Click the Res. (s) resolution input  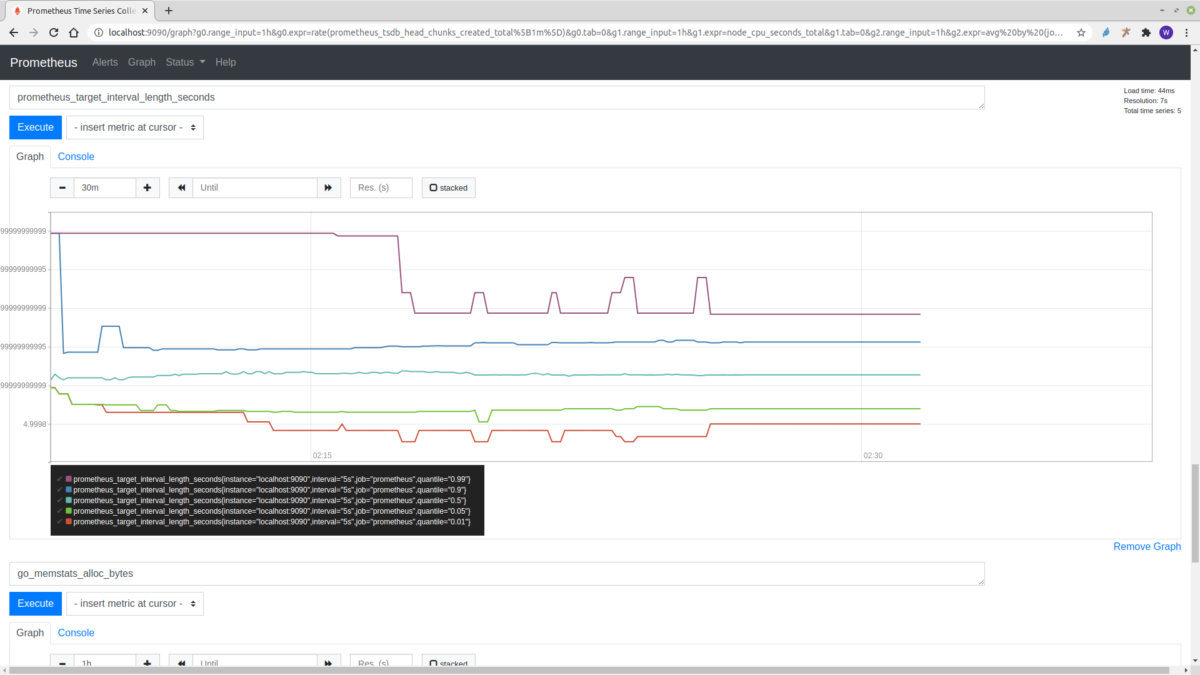point(381,187)
